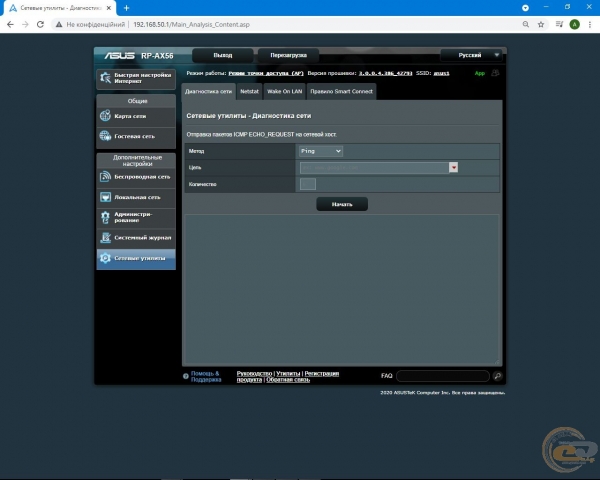Open the Карта сети sidebar item
This screenshot has height=480, width=600.
point(136,116)
